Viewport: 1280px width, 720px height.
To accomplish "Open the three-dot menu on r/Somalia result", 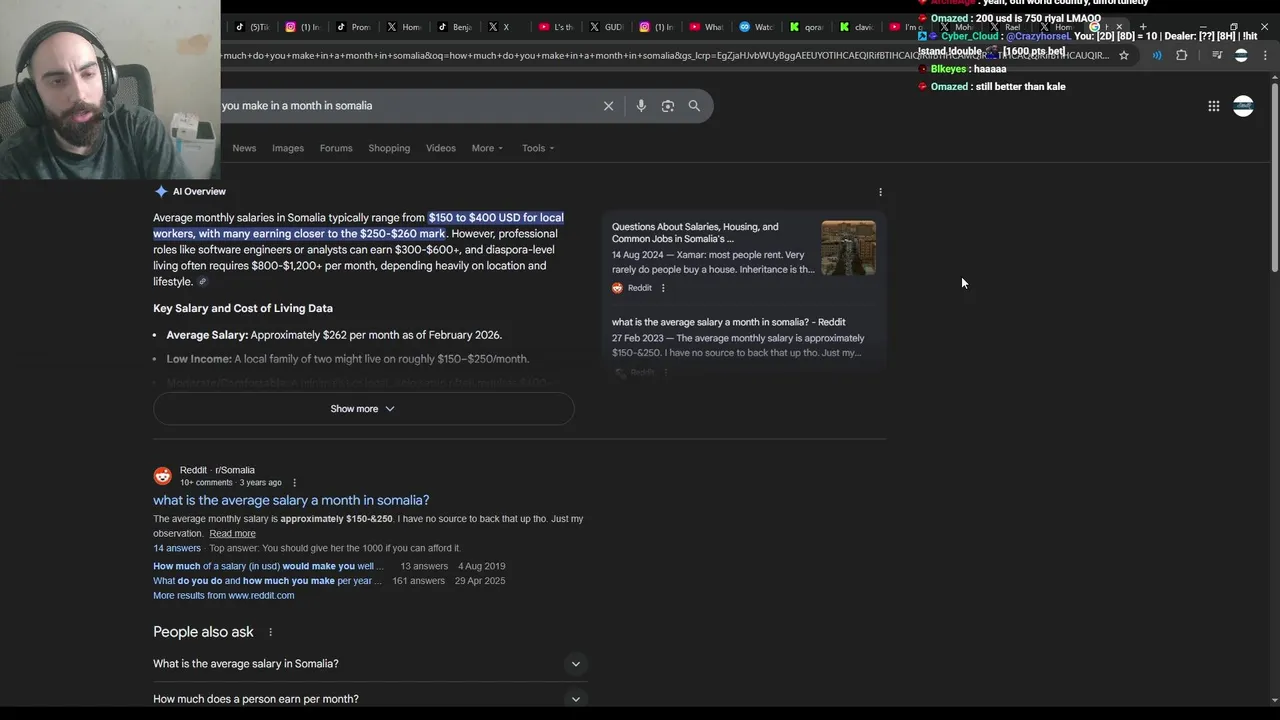I will tap(294, 483).
